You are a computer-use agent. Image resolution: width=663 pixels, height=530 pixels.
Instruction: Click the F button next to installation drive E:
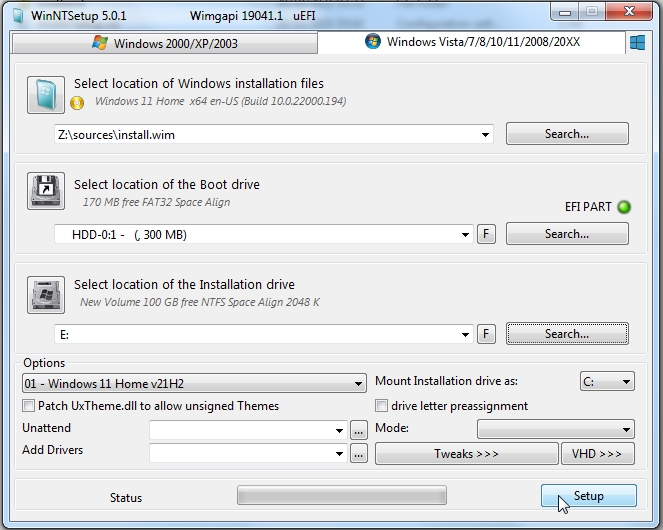[x=486, y=334]
